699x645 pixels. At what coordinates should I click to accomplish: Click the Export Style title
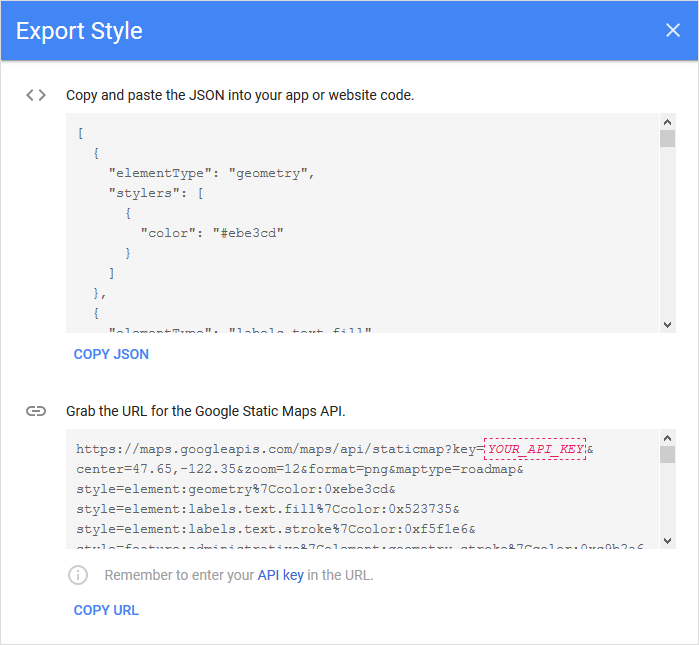(x=79, y=31)
